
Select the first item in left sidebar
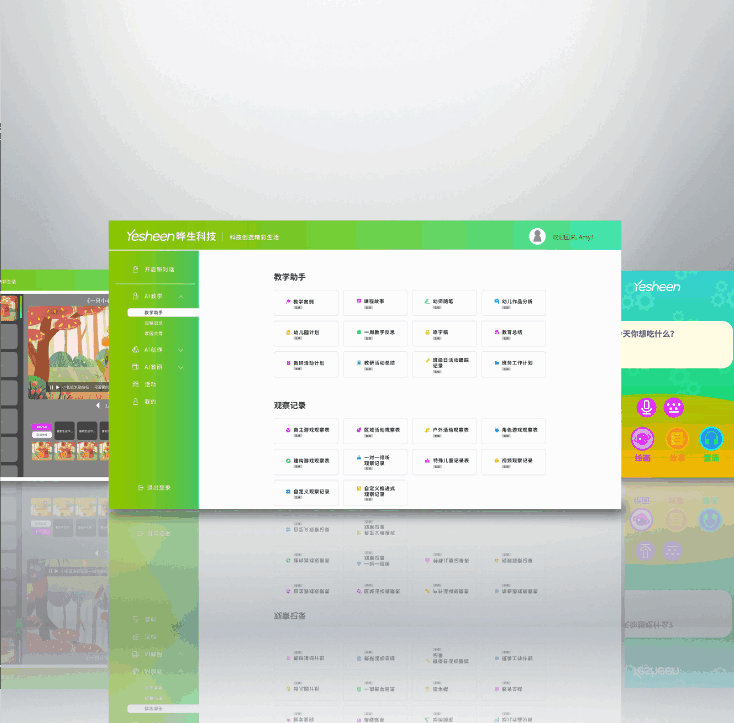(x=153, y=270)
